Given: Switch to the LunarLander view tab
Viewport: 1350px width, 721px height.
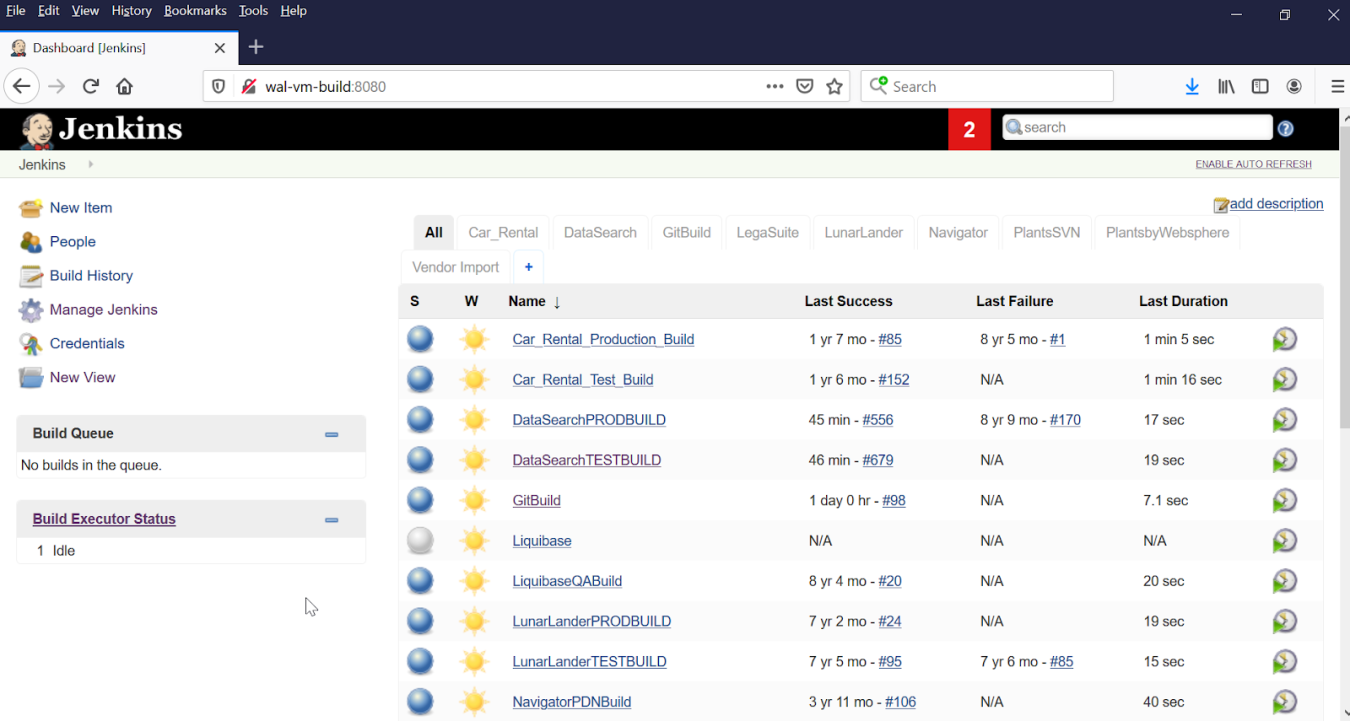Looking at the screenshot, I should 863,231.
